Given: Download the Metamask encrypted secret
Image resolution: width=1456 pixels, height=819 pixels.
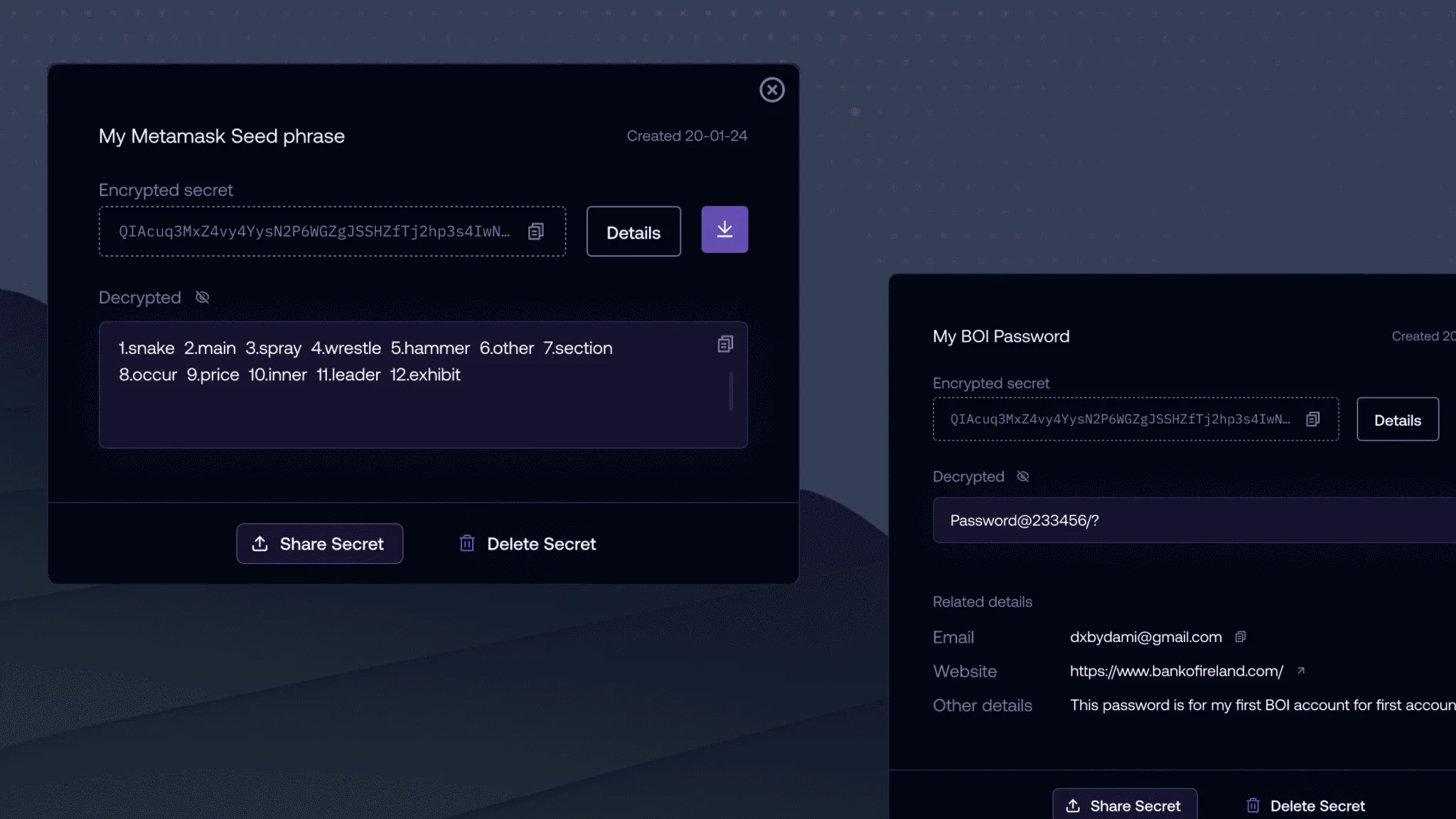Looking at the screenshot, I should click(x=724, y=230).
